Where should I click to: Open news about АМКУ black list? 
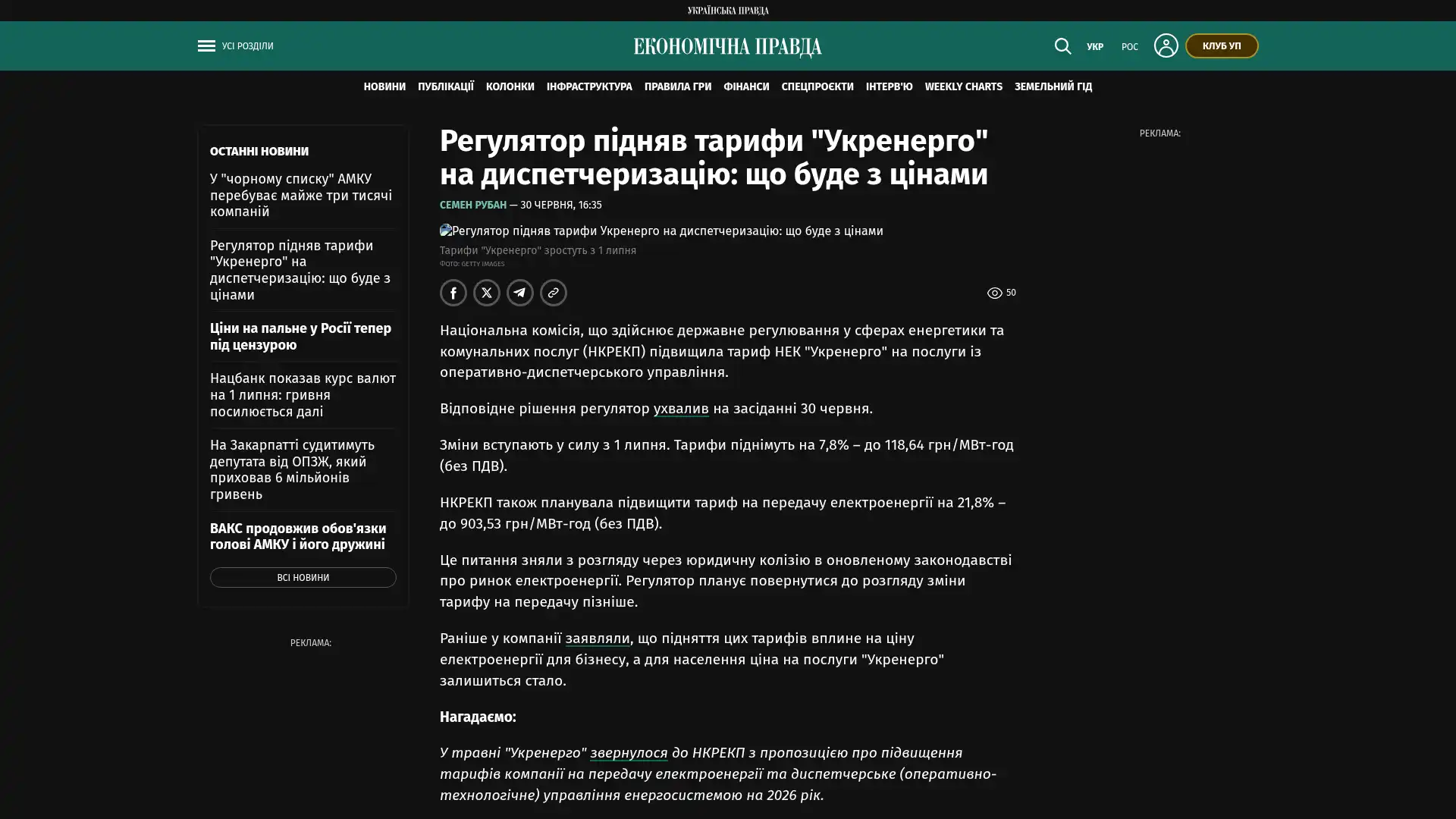(x=301, y=195)
